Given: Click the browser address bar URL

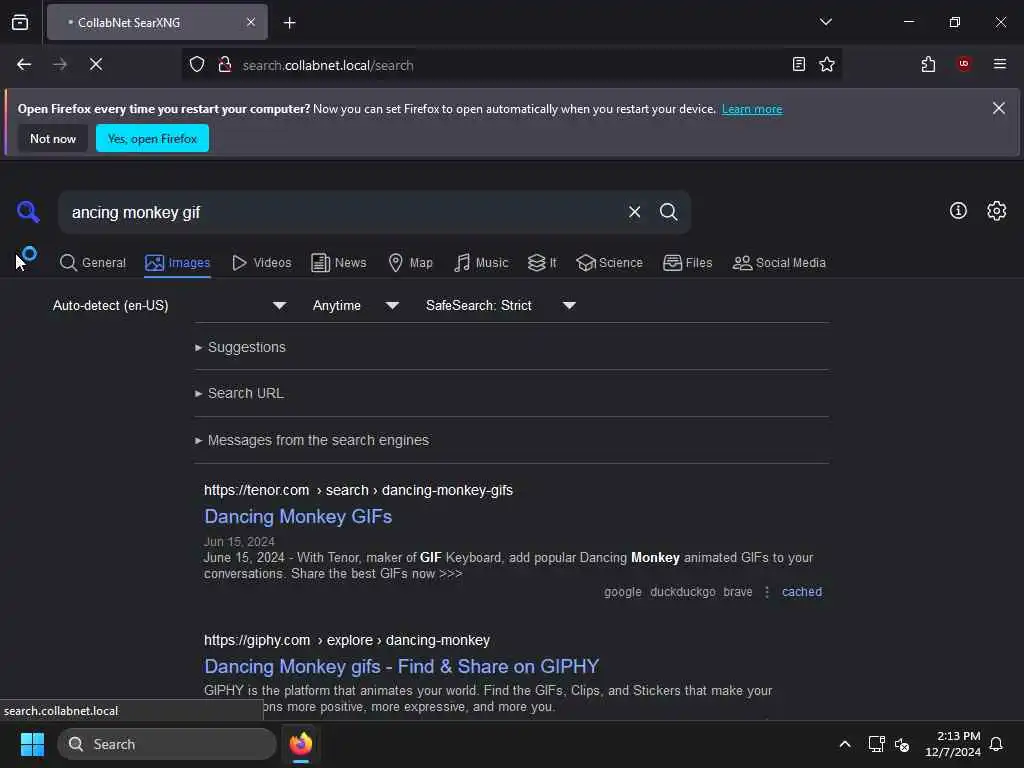Looking at the screenshot, I should 513,65.
